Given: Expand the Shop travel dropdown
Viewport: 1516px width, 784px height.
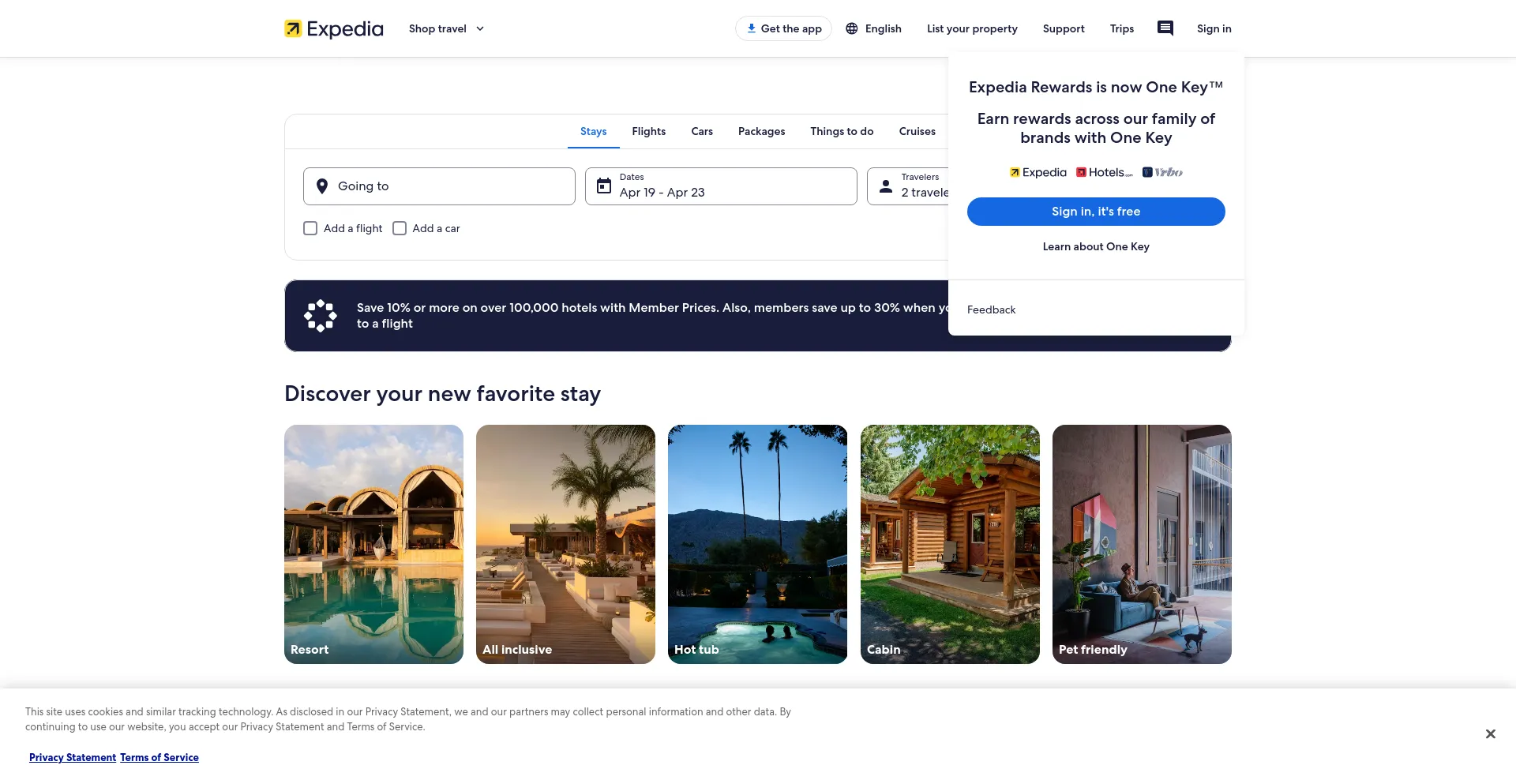Looking at the screenshot, I should (x=447, y=28).
